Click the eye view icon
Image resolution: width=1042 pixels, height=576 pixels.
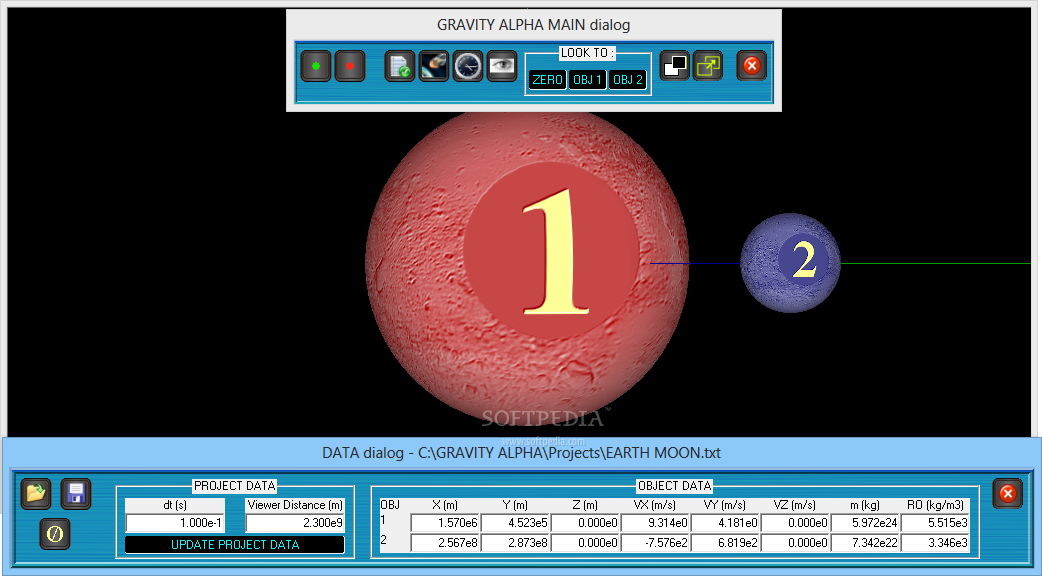click(x=502, y=66)
